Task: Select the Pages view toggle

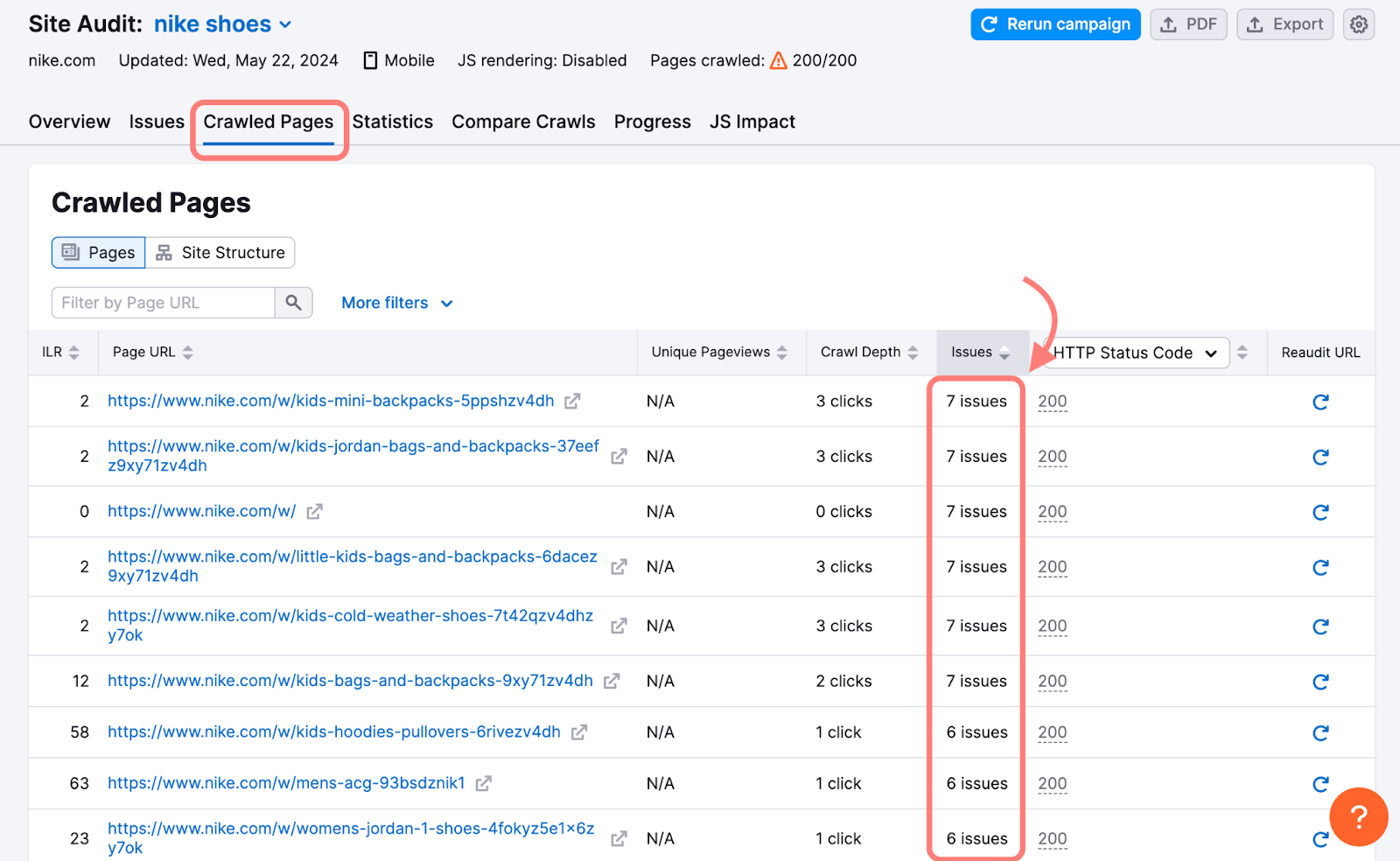Action: point(99,253)
